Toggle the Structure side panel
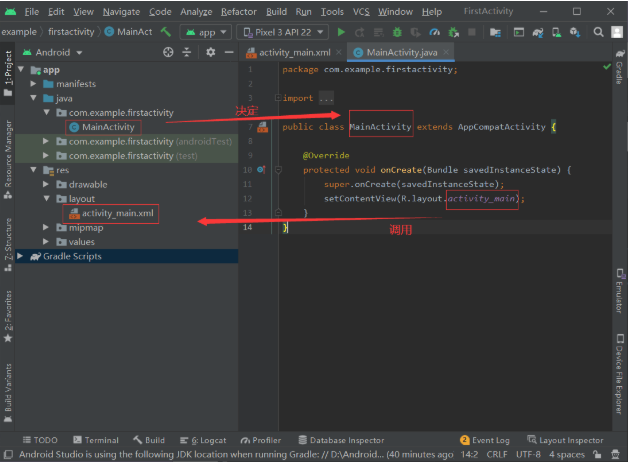629x463 pixels. point(8,245)
